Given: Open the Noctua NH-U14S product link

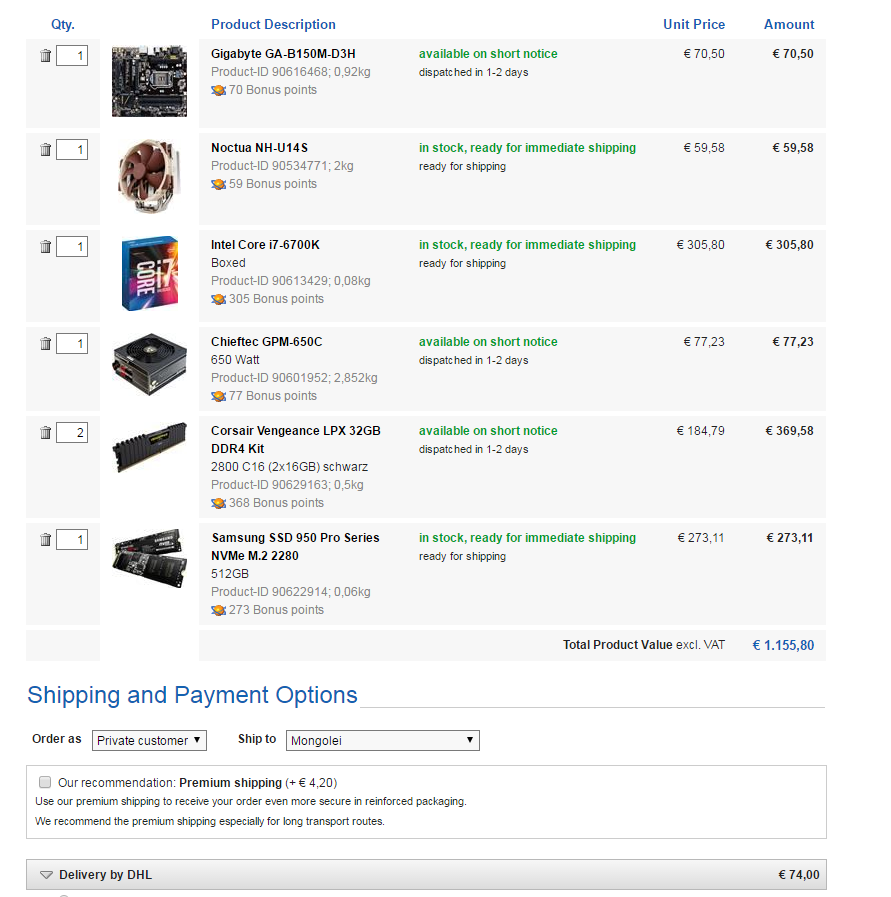Looking at the screenshot, I should (x=259, y=148).
